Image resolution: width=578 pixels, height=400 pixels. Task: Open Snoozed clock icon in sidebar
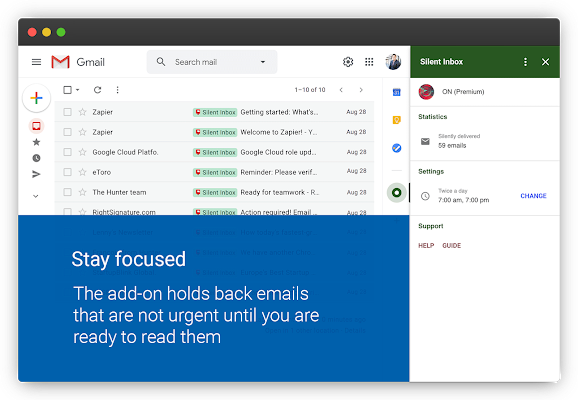(36, 158)
